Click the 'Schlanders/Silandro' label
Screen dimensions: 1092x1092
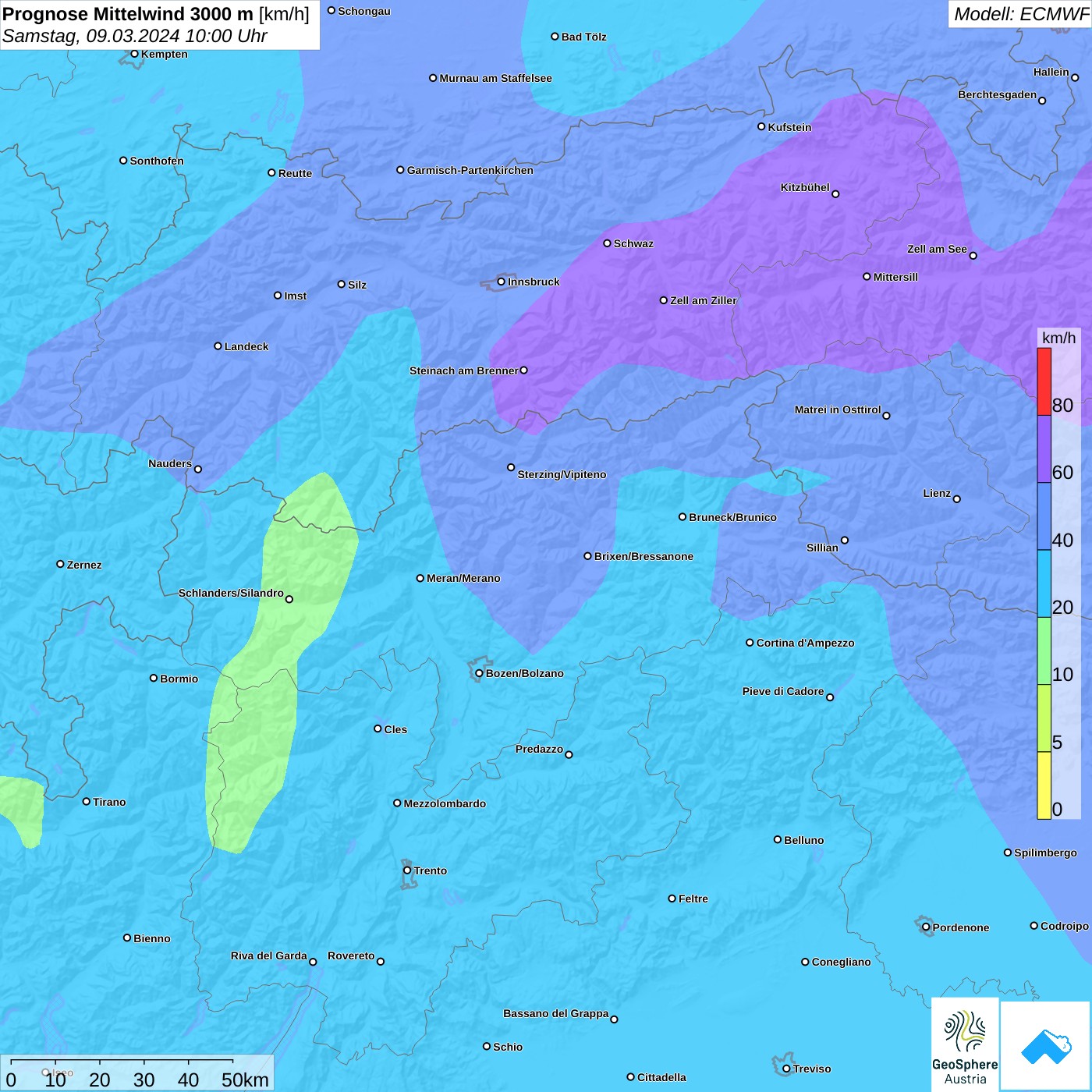pyautogui.click(x=231, y=593)
